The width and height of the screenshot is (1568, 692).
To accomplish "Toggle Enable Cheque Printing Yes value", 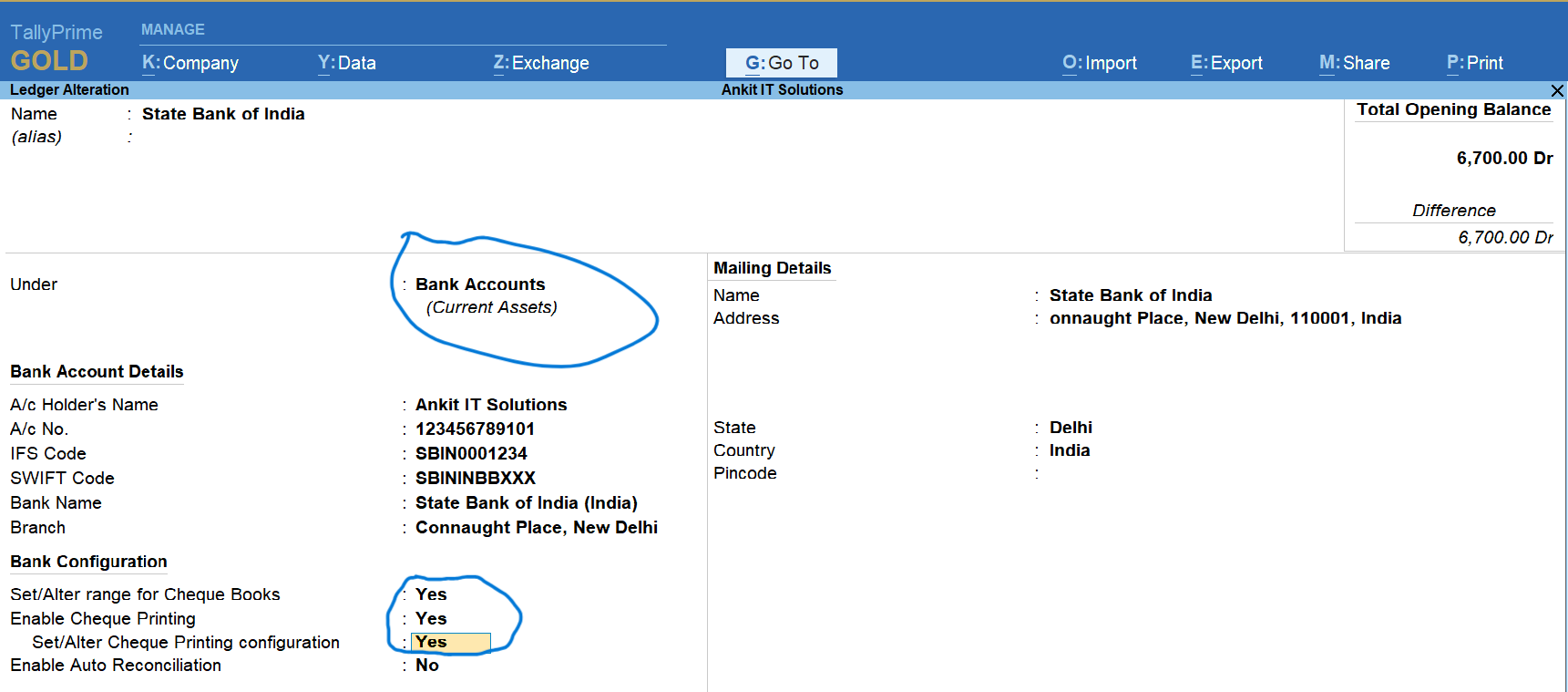I will [431, 619].
